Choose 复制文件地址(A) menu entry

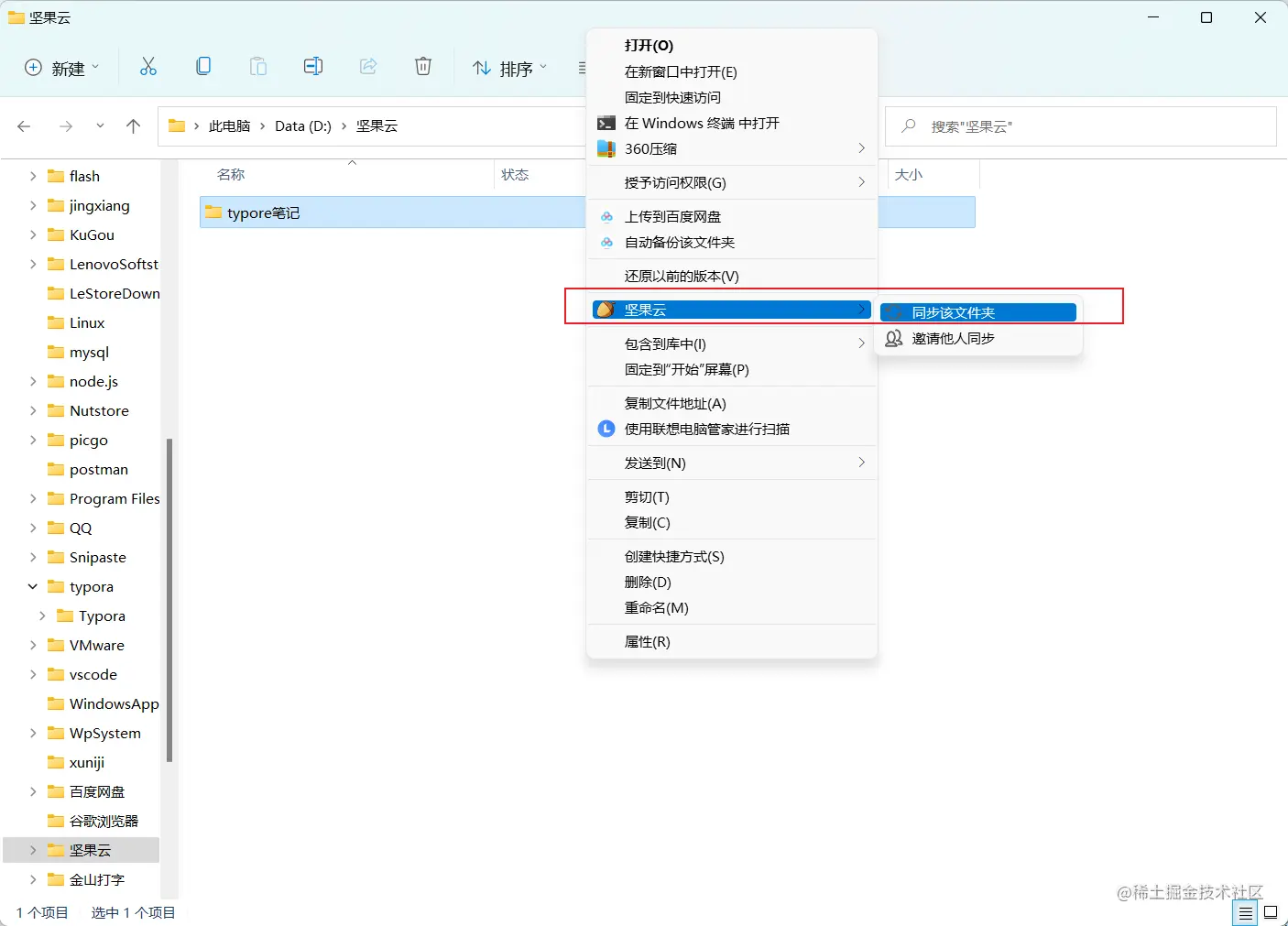[731, 403]
